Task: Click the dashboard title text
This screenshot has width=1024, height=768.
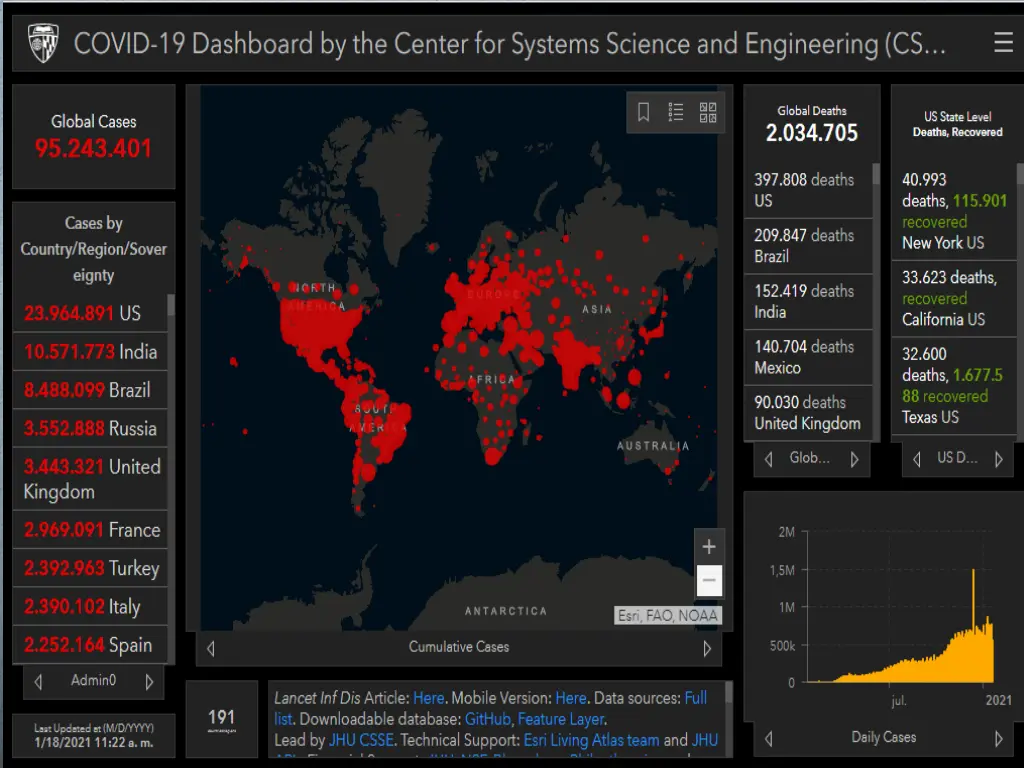Action: pos(509,44)
